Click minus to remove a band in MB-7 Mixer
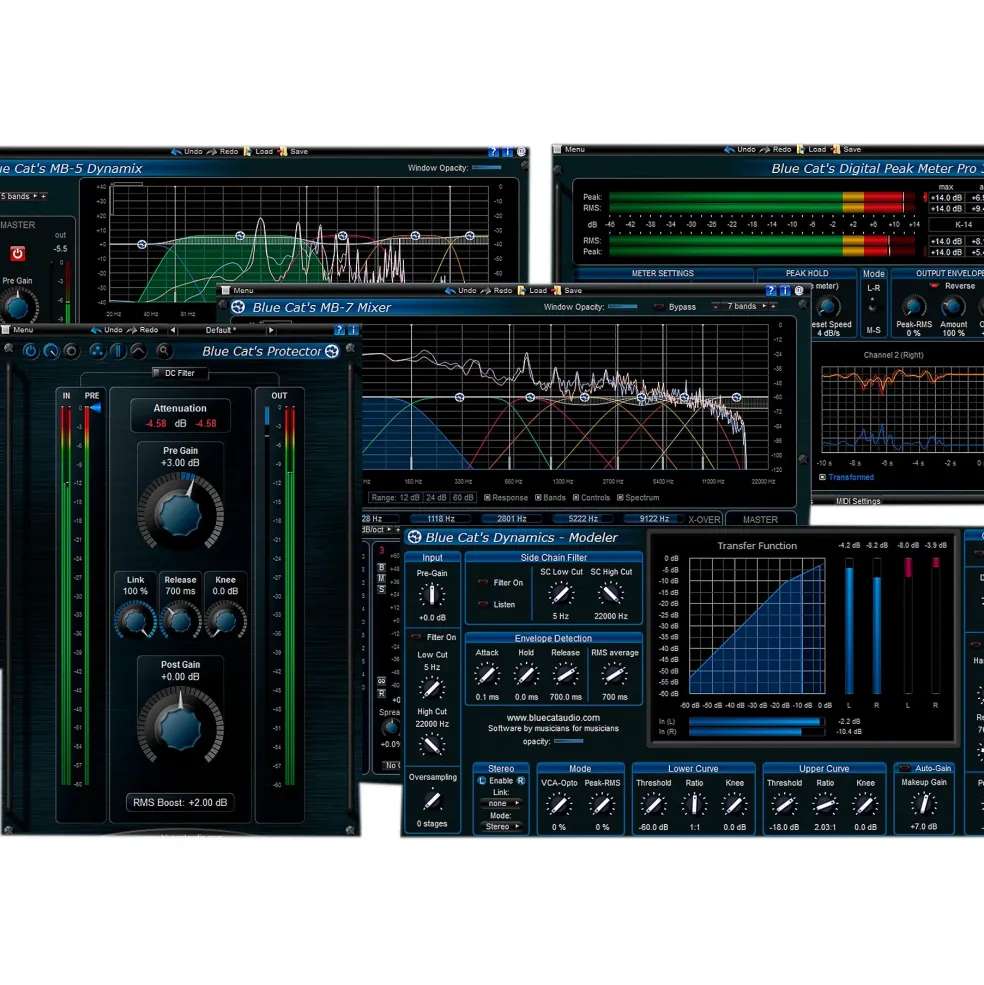Screen dimensions: 984x985 click(x=716, y=307)
